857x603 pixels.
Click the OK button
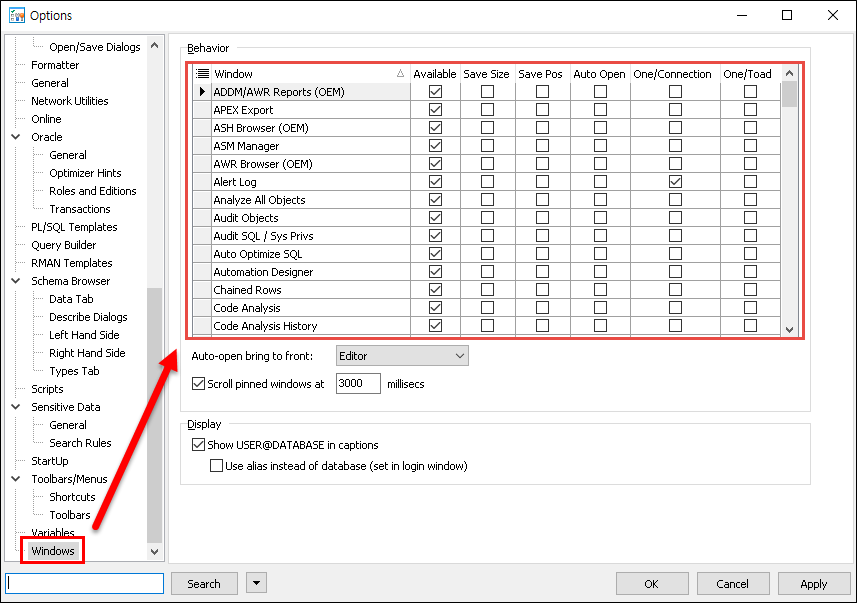[651, 583]
